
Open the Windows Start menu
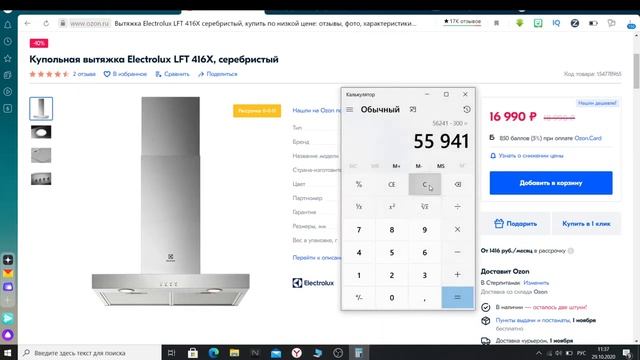pyautogui.click(x=8, y=353)
